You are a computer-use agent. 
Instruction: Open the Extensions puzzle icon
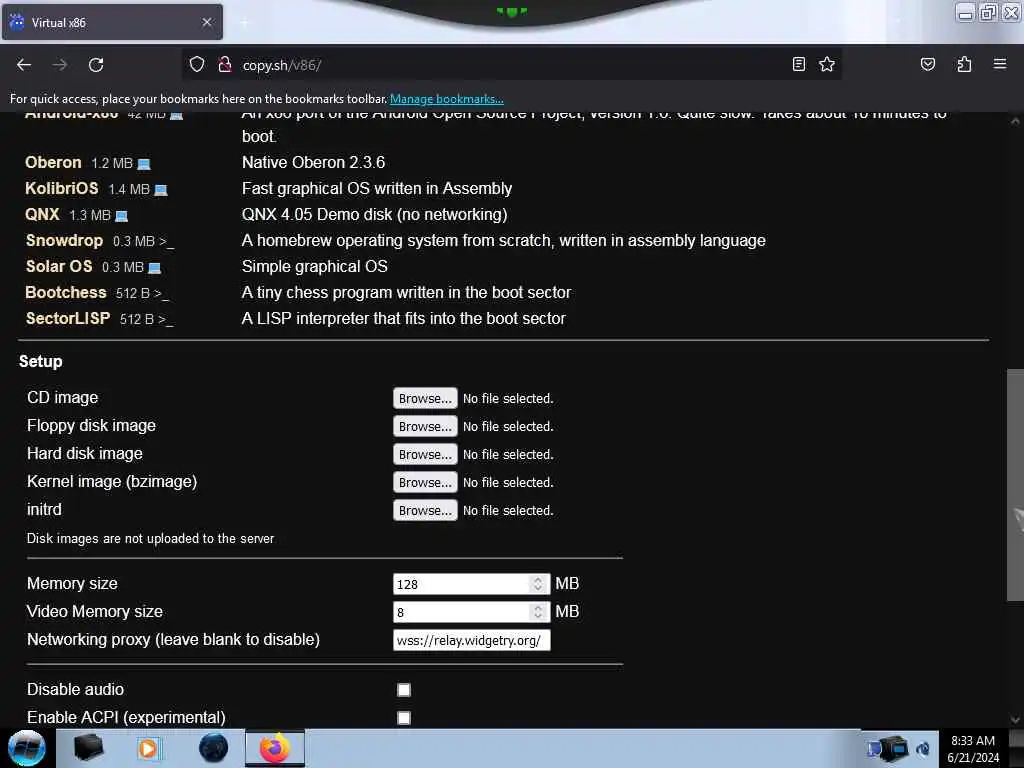964,64
